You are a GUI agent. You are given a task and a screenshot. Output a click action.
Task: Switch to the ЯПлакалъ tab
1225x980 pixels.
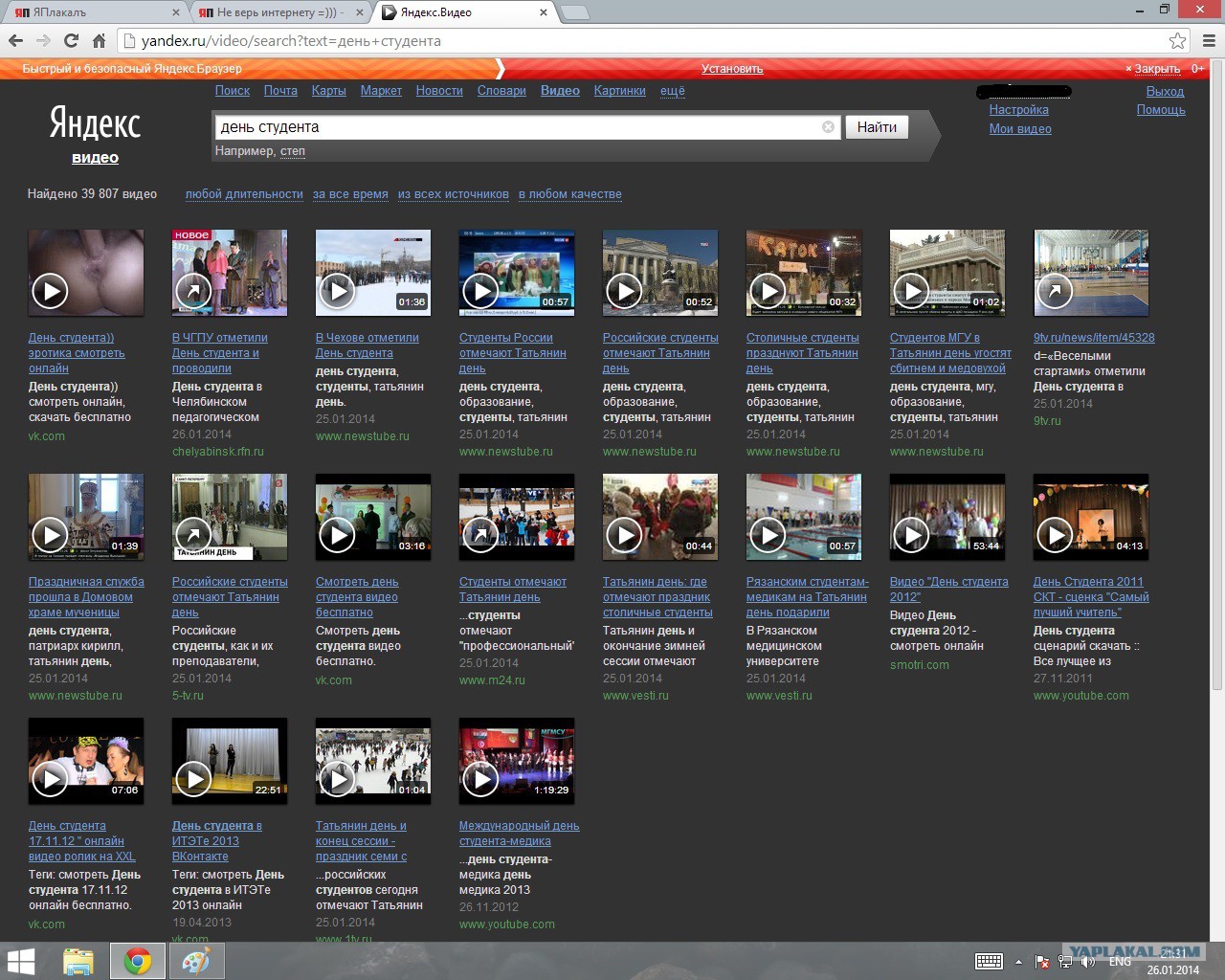pyautogui.click(x=96, y=12)
